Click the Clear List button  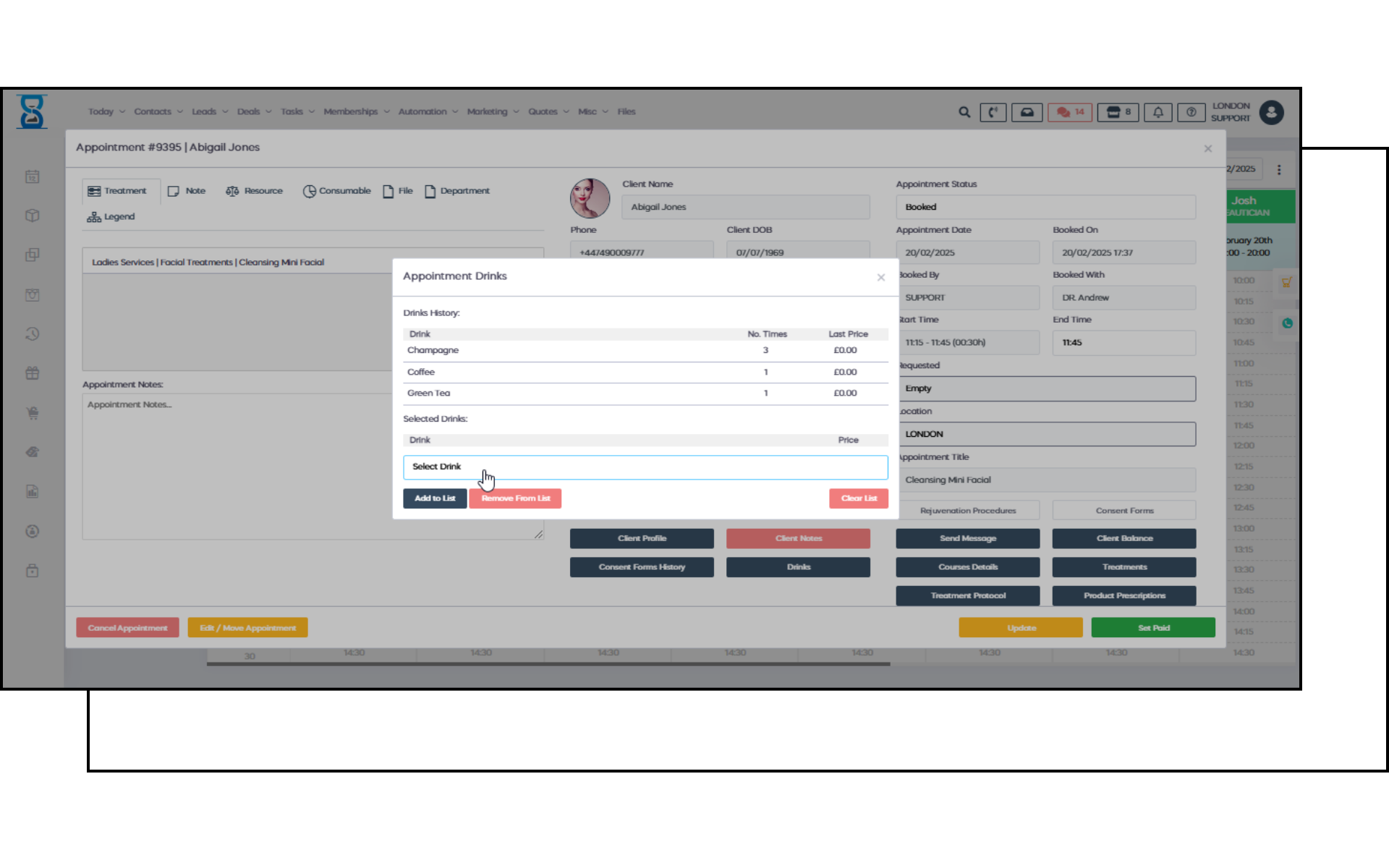coord(858,498)
